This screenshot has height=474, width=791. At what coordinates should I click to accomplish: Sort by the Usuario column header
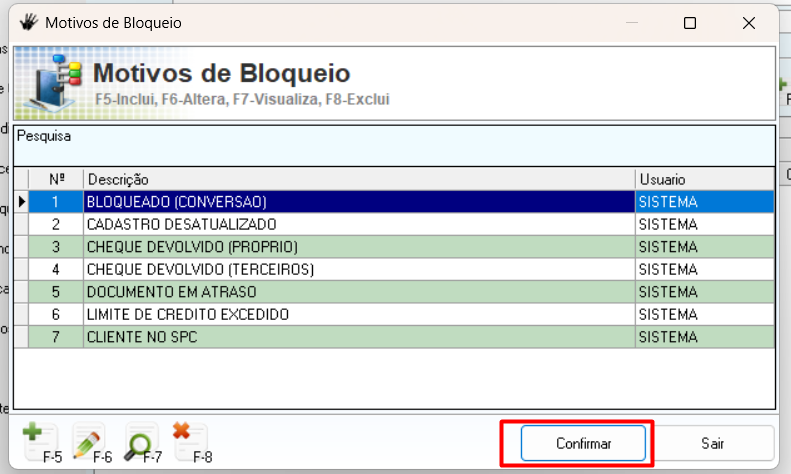point(704,179)
